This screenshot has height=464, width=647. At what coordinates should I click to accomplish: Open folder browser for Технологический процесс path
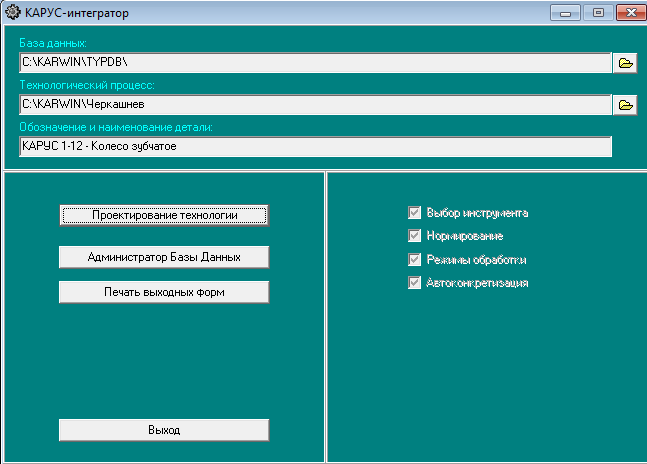pyautogui.click(x=625, y=105)
